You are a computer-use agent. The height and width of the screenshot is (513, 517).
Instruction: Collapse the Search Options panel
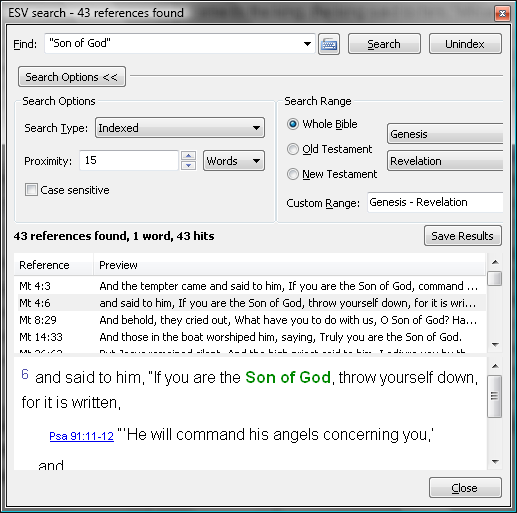pyautogui.click(x=72, y=77)
